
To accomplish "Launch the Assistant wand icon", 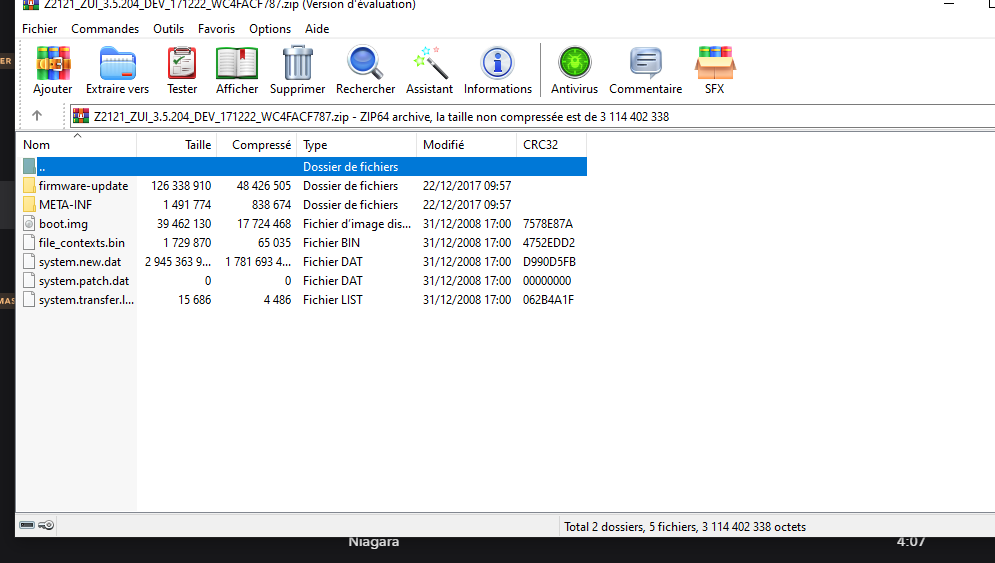I will tap(430, 63).
